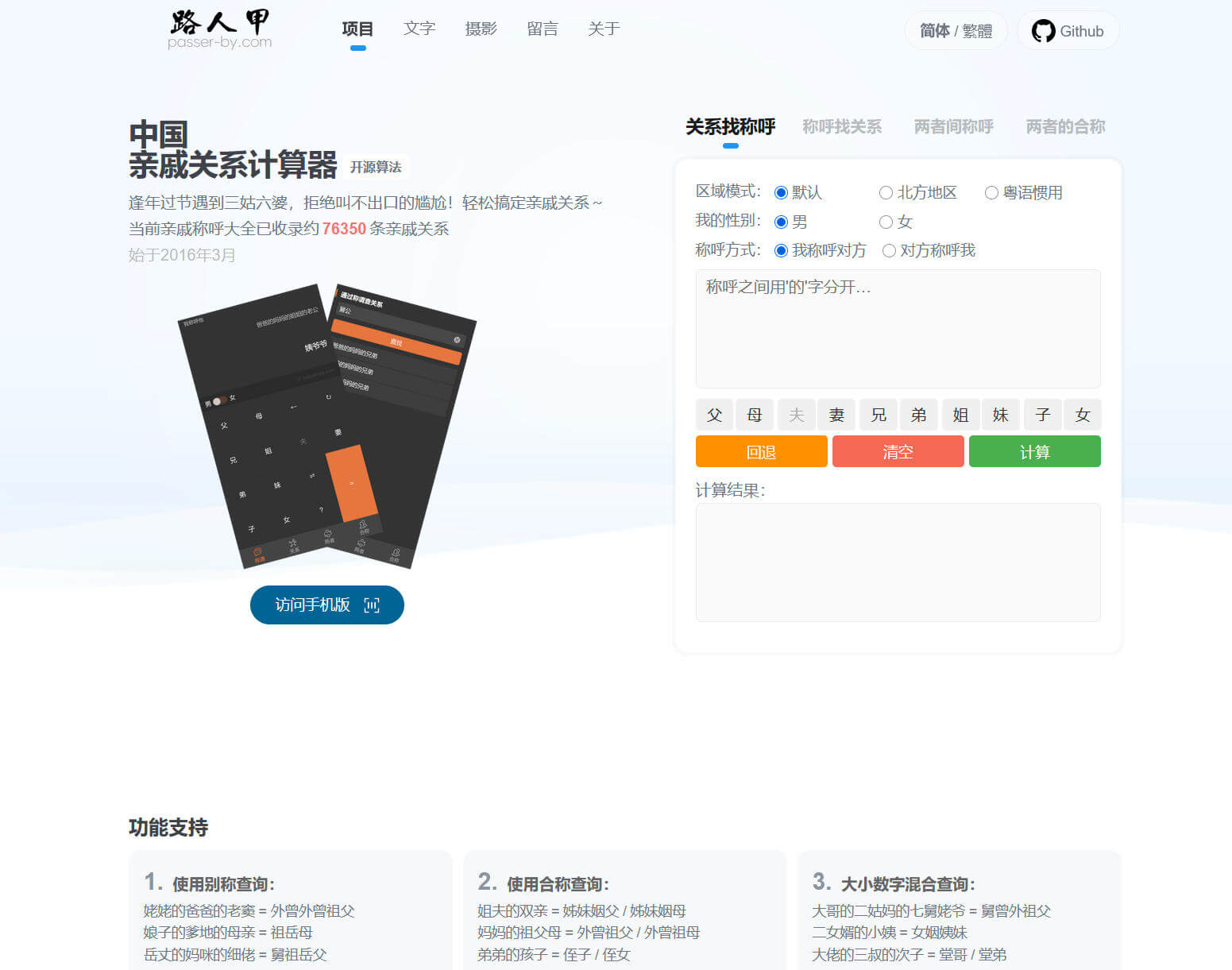The height and width of the screenshot is (970, 1232).
Task: Enable the 北方地区 region mode
Action: [886, 192]
